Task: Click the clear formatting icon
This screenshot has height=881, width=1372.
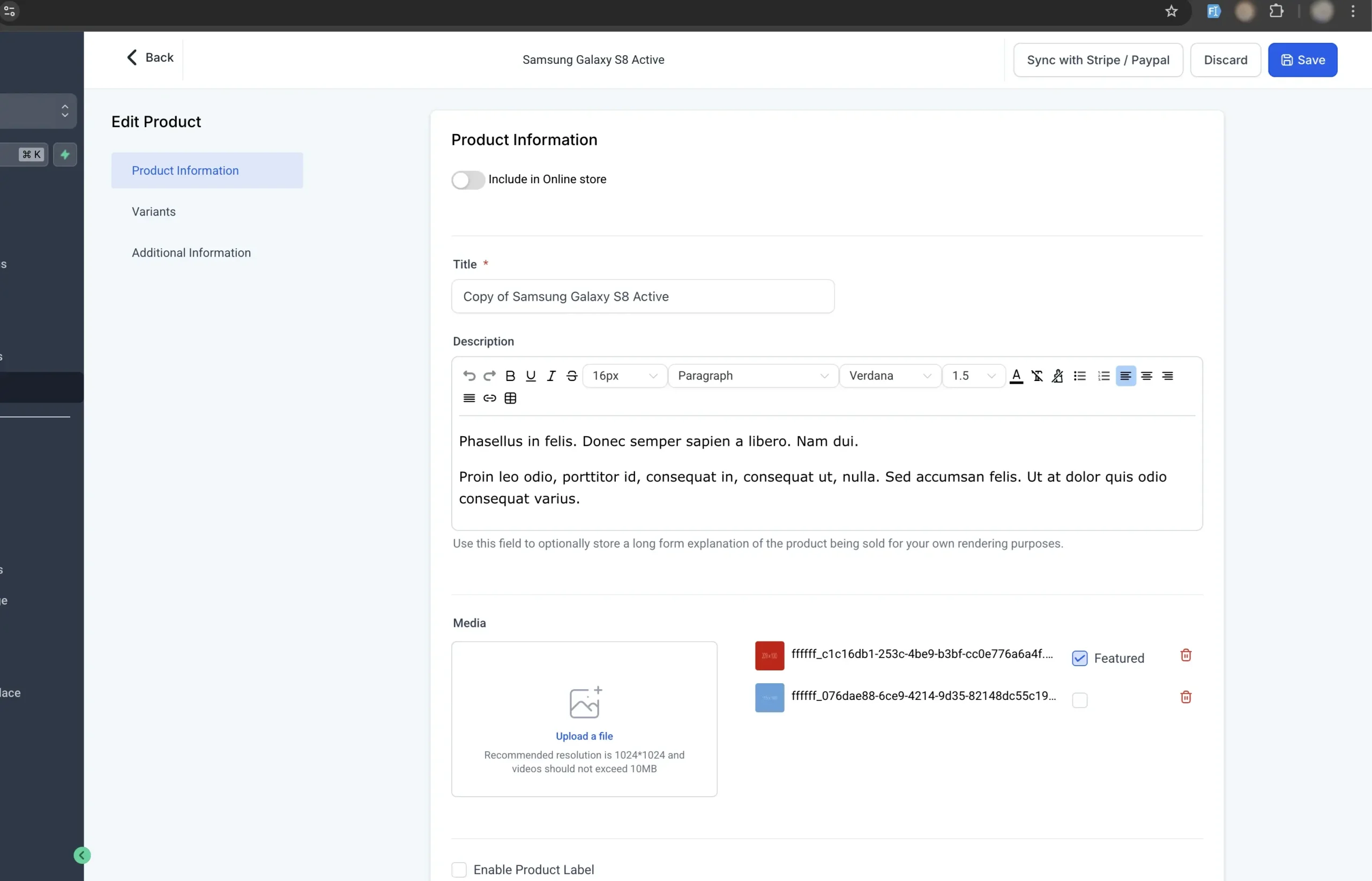Action: click(x=1037, y=376)
